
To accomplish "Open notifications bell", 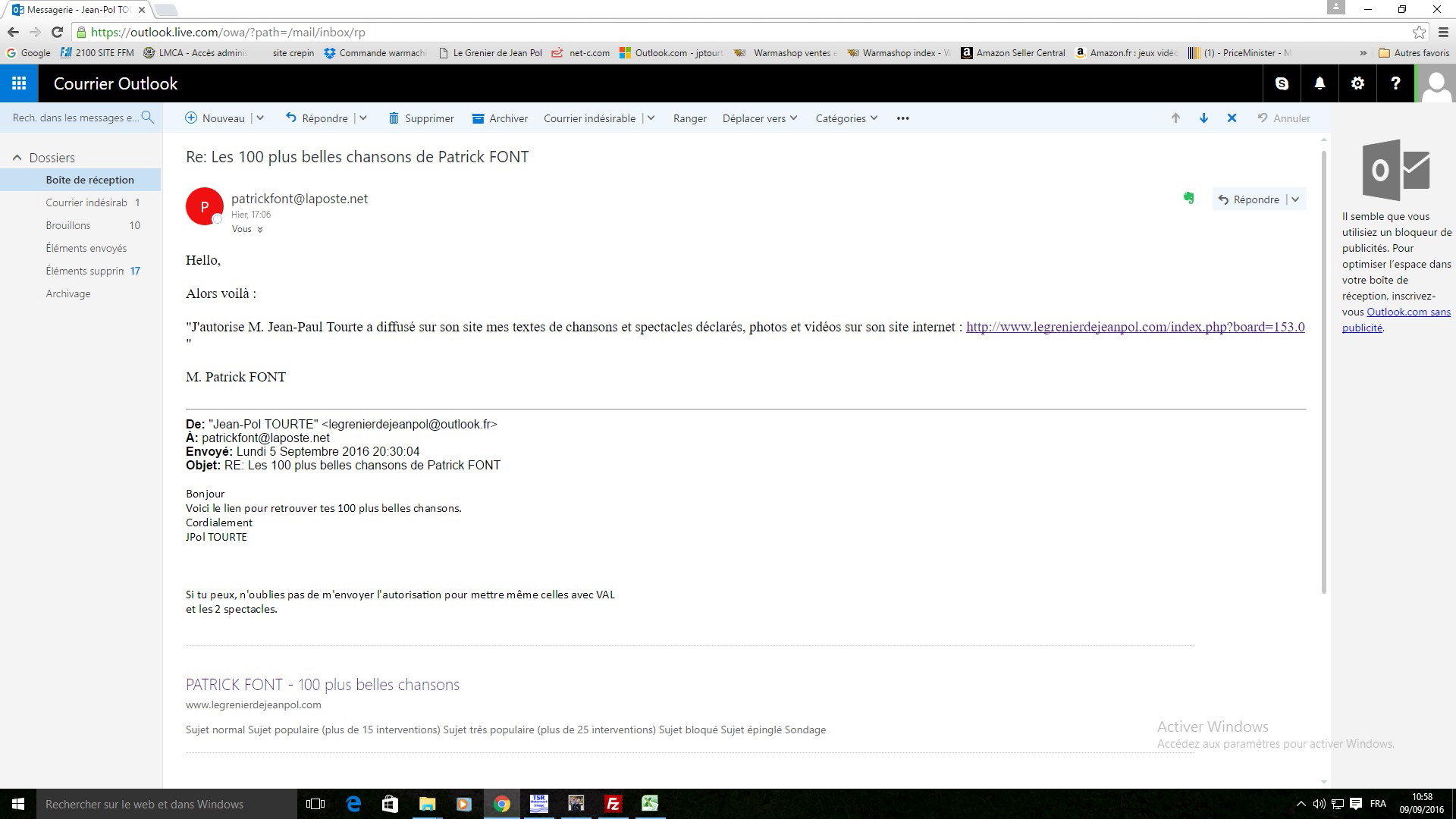I will point(1319,83).
